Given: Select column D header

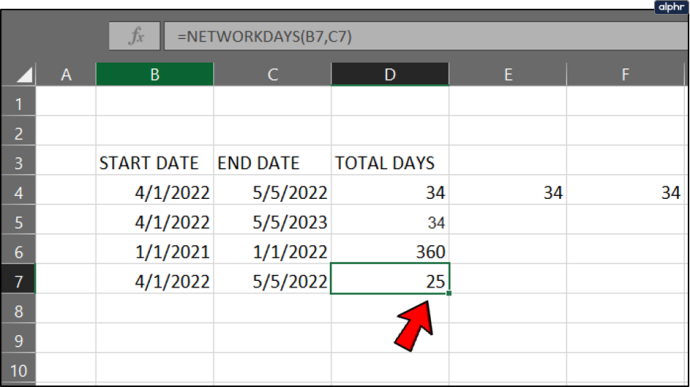Looking at the screenshot, I should pos(390,74).
